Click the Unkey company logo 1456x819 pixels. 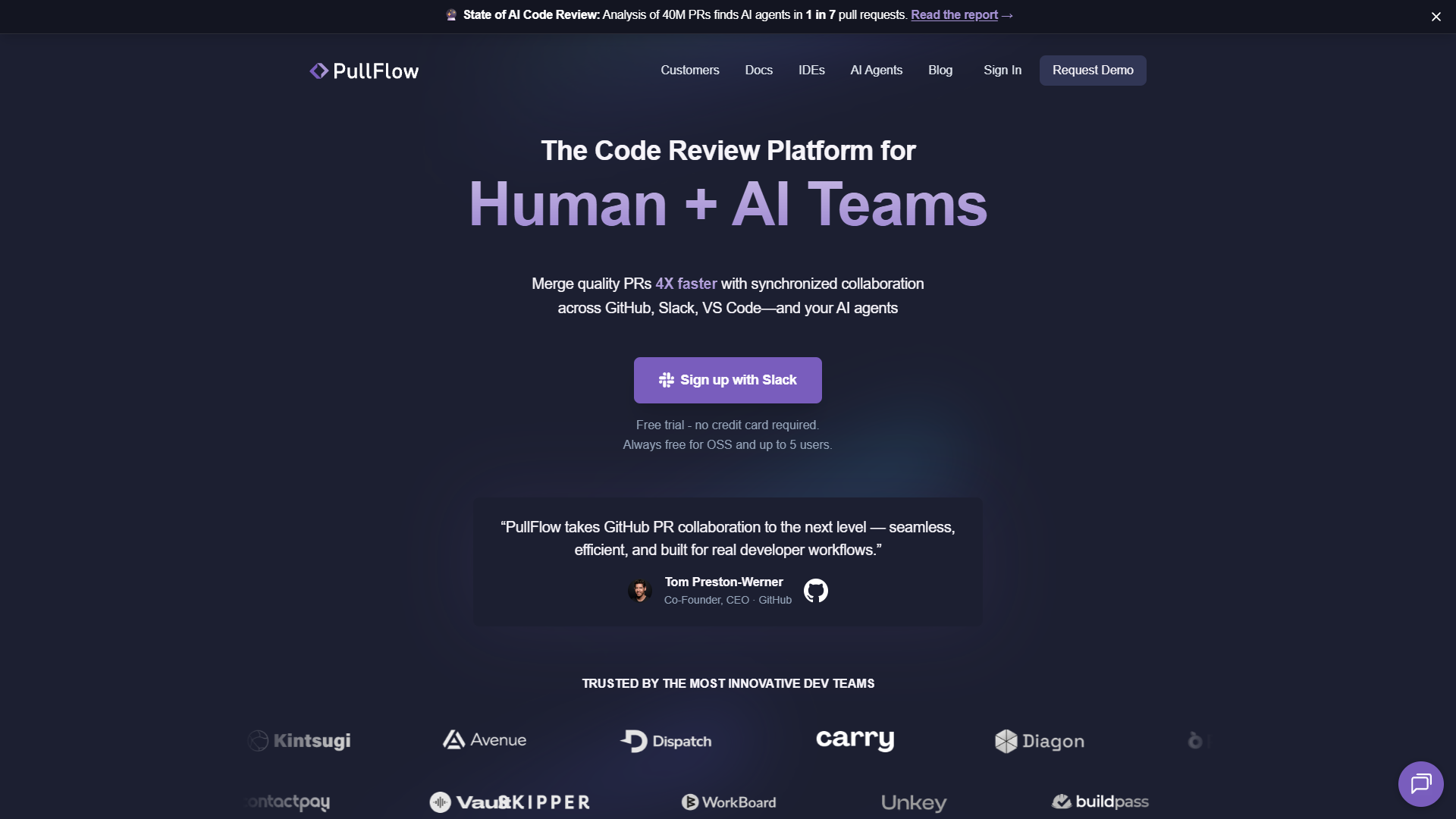tap(914, 802)
